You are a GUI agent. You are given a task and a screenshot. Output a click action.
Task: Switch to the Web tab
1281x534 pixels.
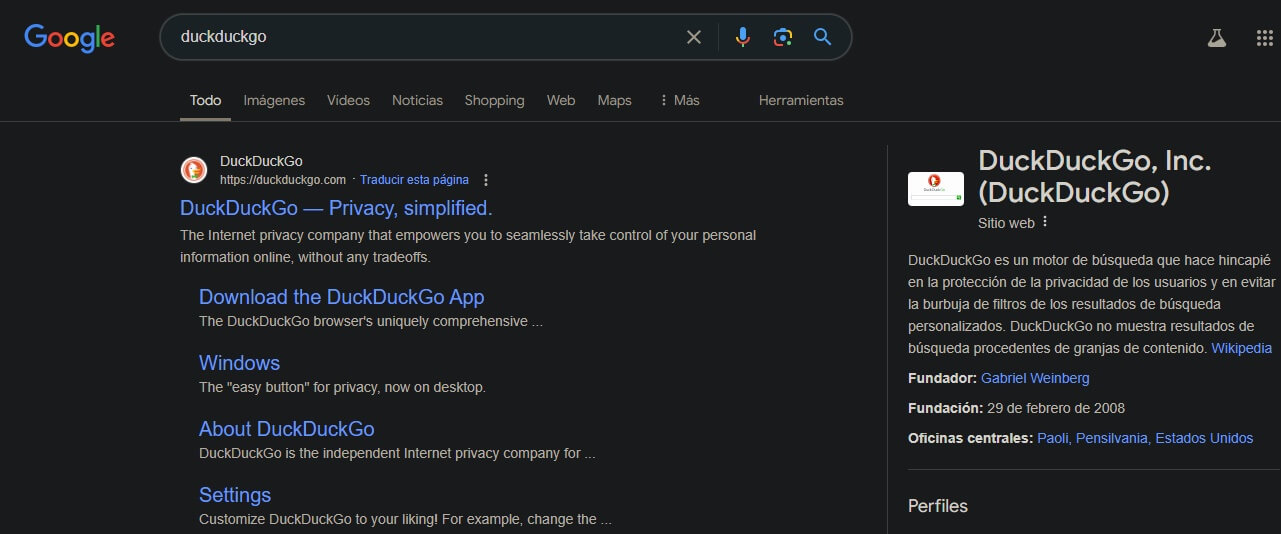click(561, 100)
